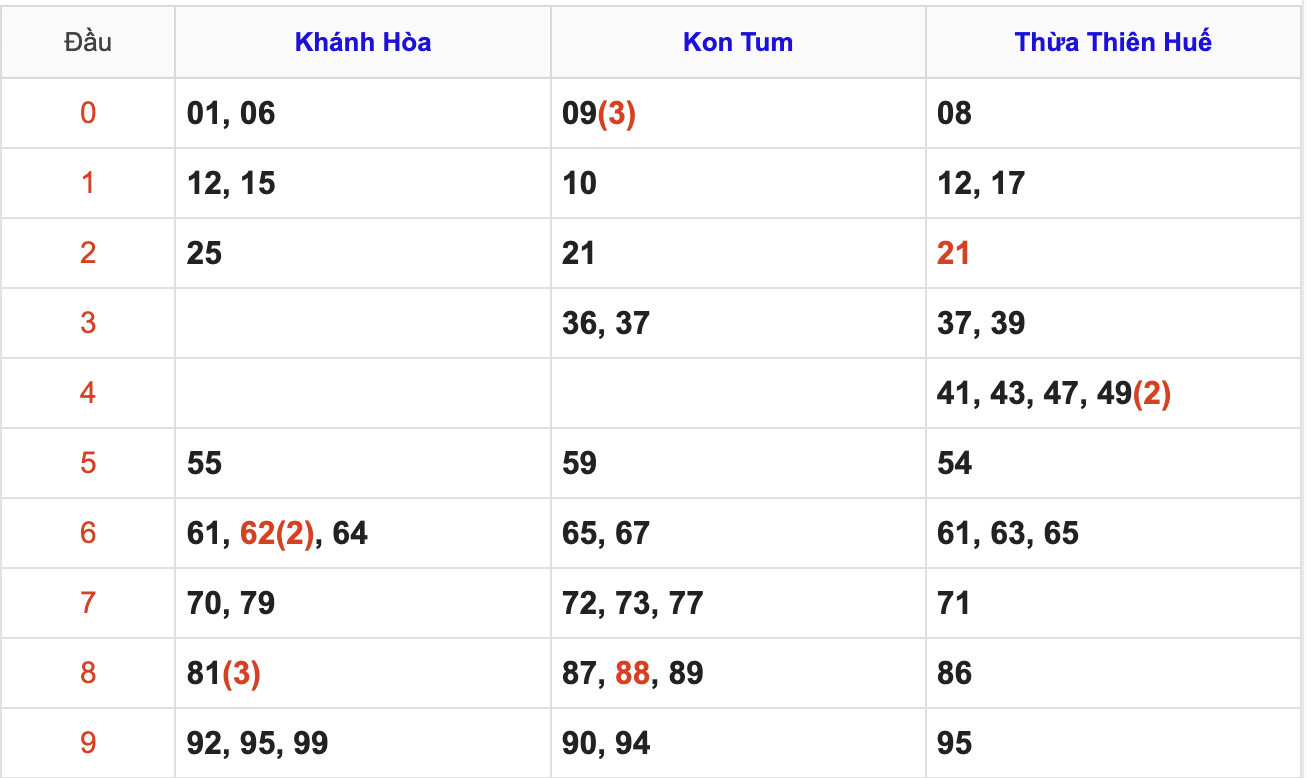Select the head digit 9 row label
This screenshot has height=778, width=1307.
(88, 743)
